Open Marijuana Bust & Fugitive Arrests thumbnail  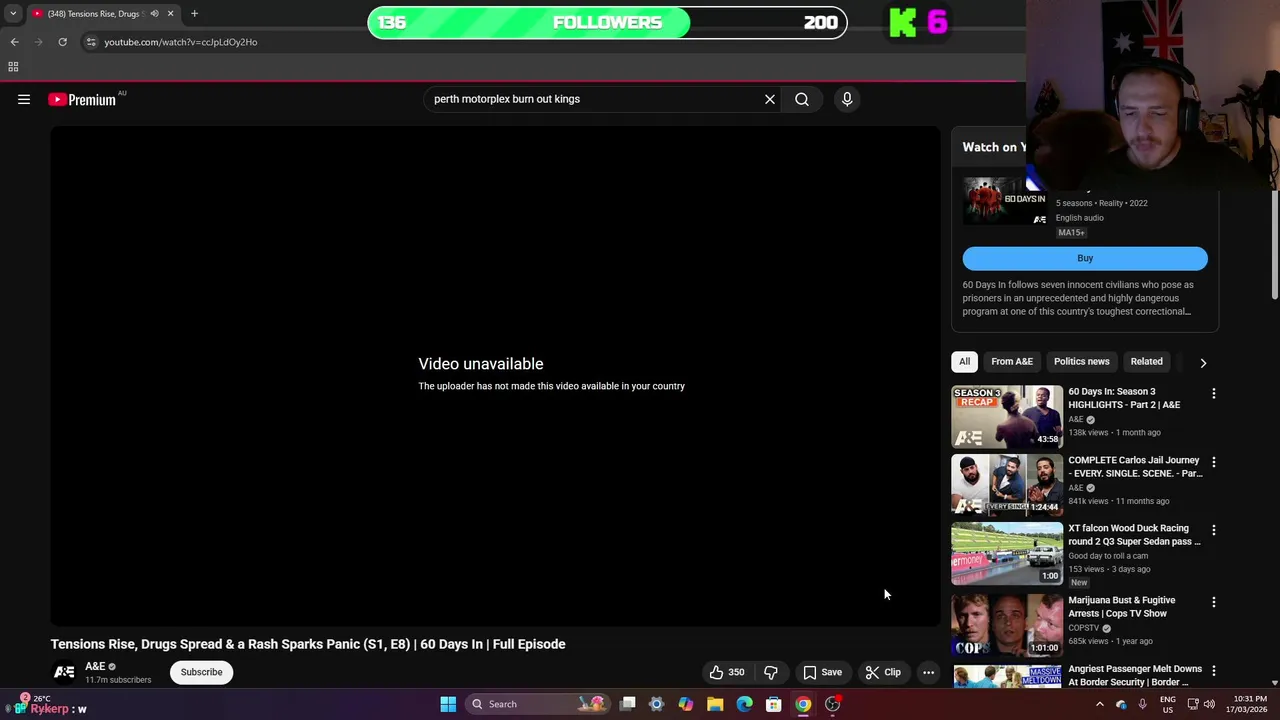[x=1007, y=624]
